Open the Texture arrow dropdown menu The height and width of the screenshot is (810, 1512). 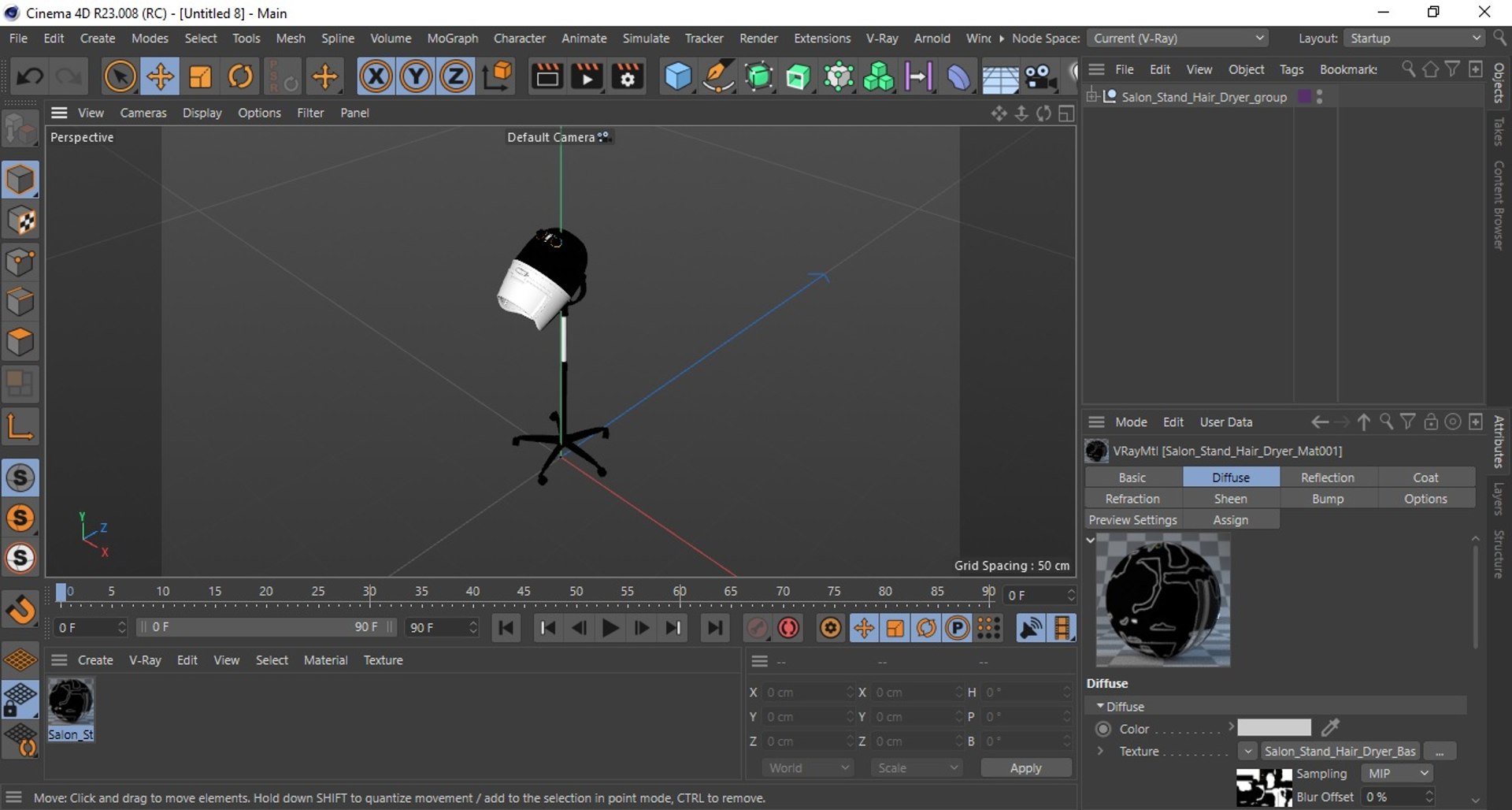1247,752
